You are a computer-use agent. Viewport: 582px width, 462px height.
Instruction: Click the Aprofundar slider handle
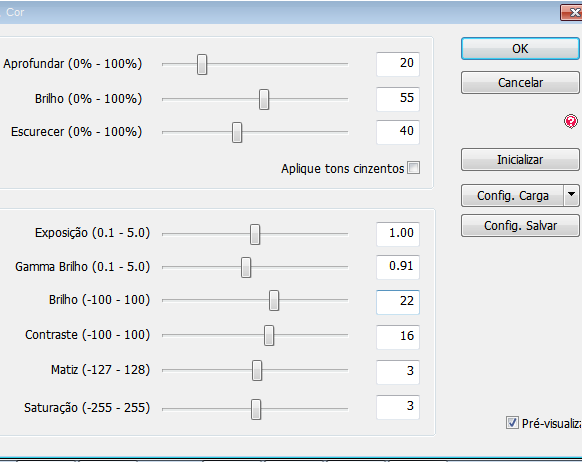click(202, 64)
